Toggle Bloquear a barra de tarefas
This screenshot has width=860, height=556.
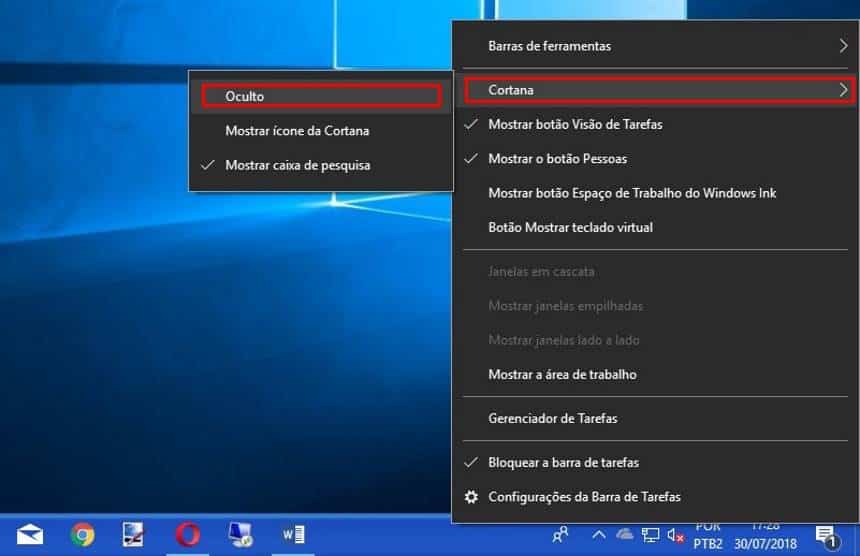(x=655, y=463)
